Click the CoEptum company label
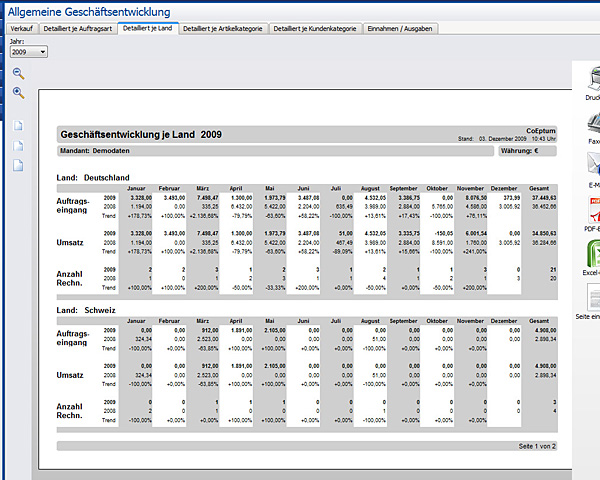600x480 pixels. [x=541, y=131]
